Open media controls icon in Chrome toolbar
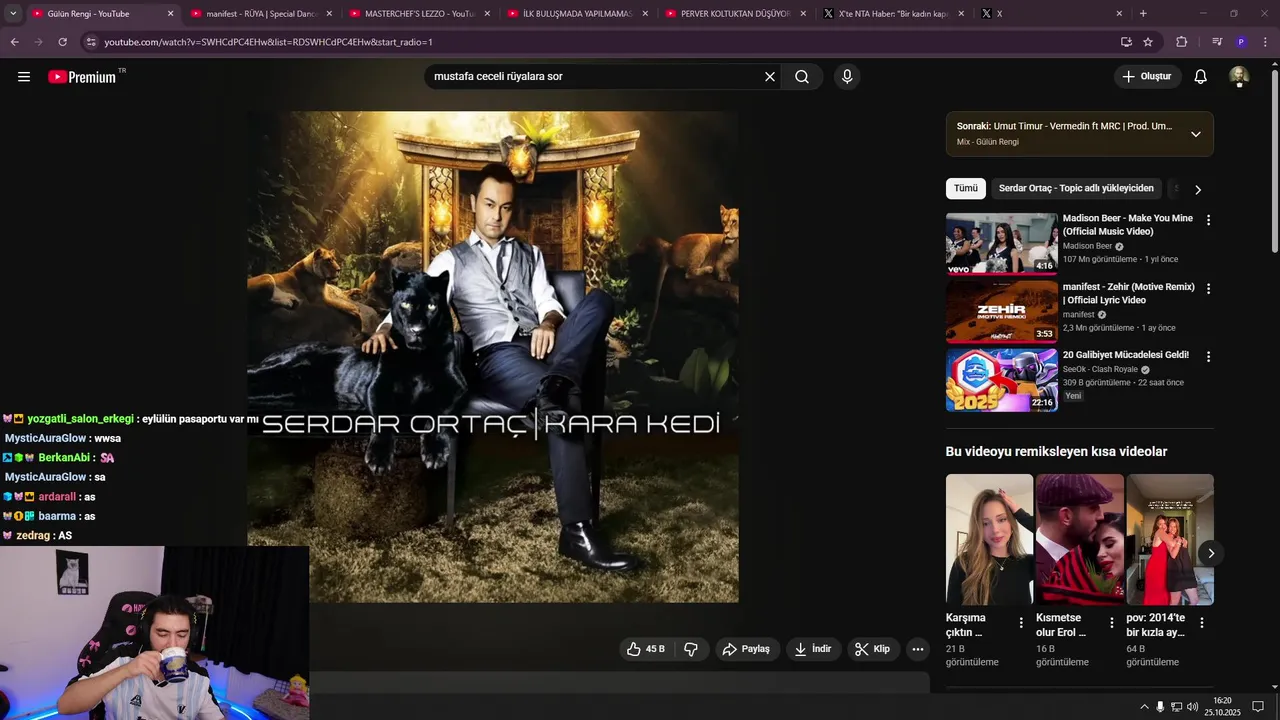Image resolution: width=1280 pixels, height=720 pixels. pyautogui.click(x=1216, y=42)
